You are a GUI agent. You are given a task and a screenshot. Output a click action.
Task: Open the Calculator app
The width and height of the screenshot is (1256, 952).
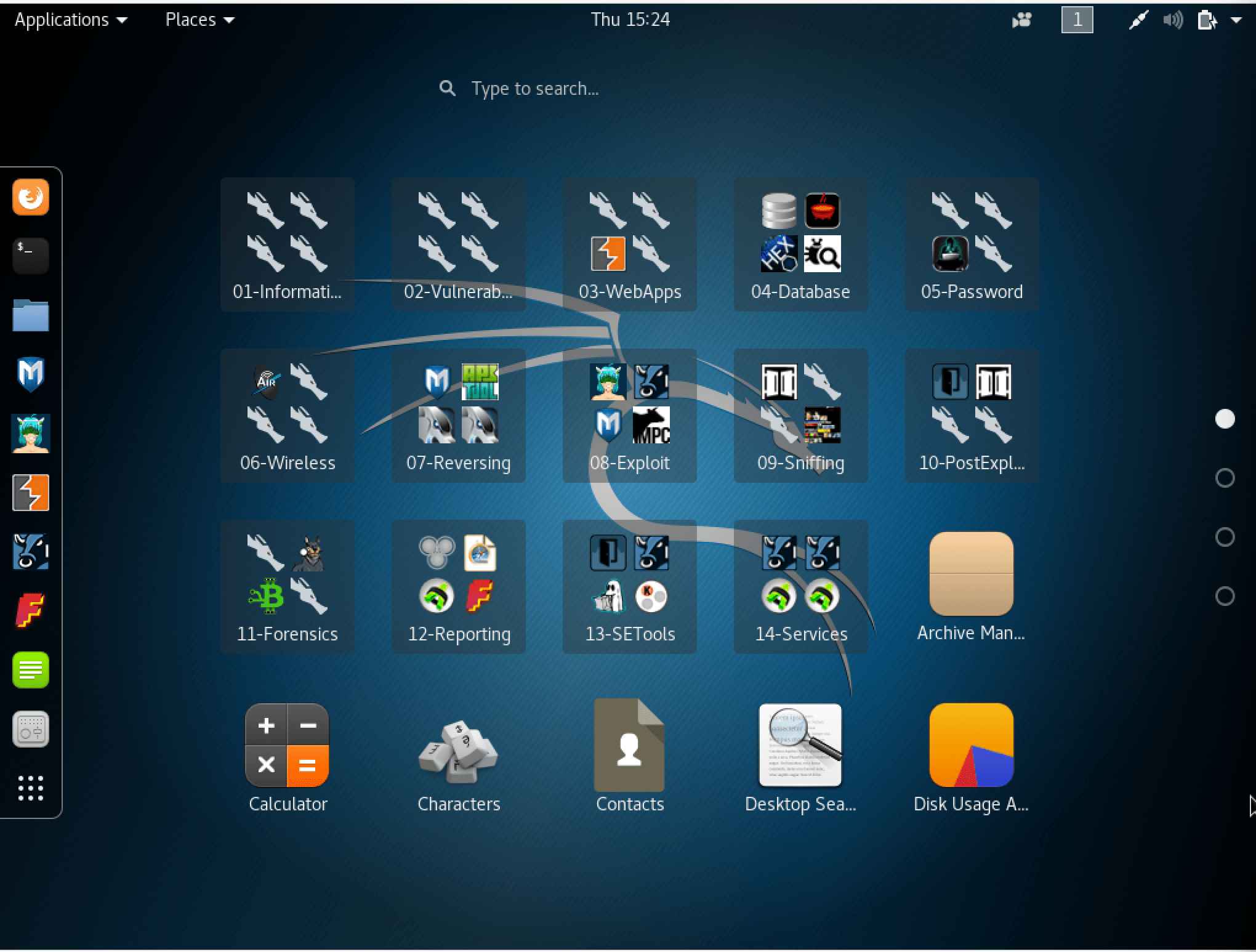pos(287,746)
